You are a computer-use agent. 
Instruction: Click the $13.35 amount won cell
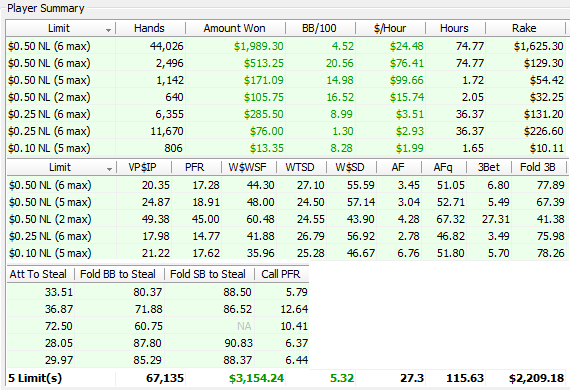click(x=266, y=149)
